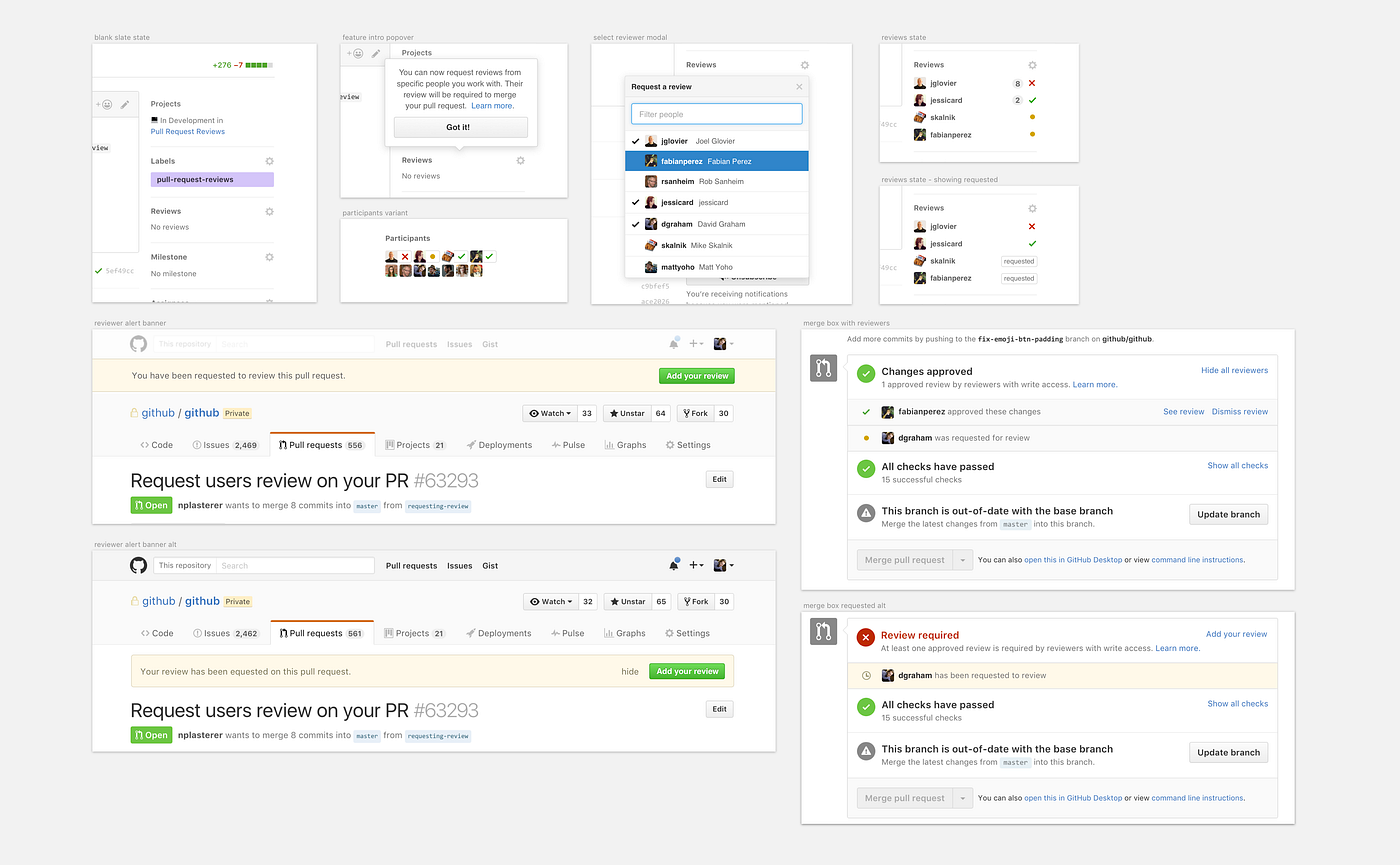Open the plus create-new menu in reviewer alert banner alt
Screen dimensions: 1400x865
(696, 566)
